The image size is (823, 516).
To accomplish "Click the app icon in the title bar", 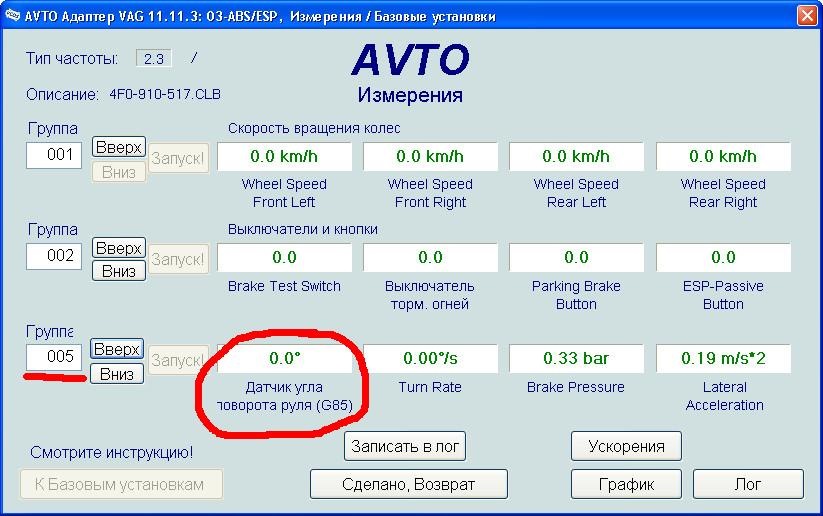I will pos(13,15).
